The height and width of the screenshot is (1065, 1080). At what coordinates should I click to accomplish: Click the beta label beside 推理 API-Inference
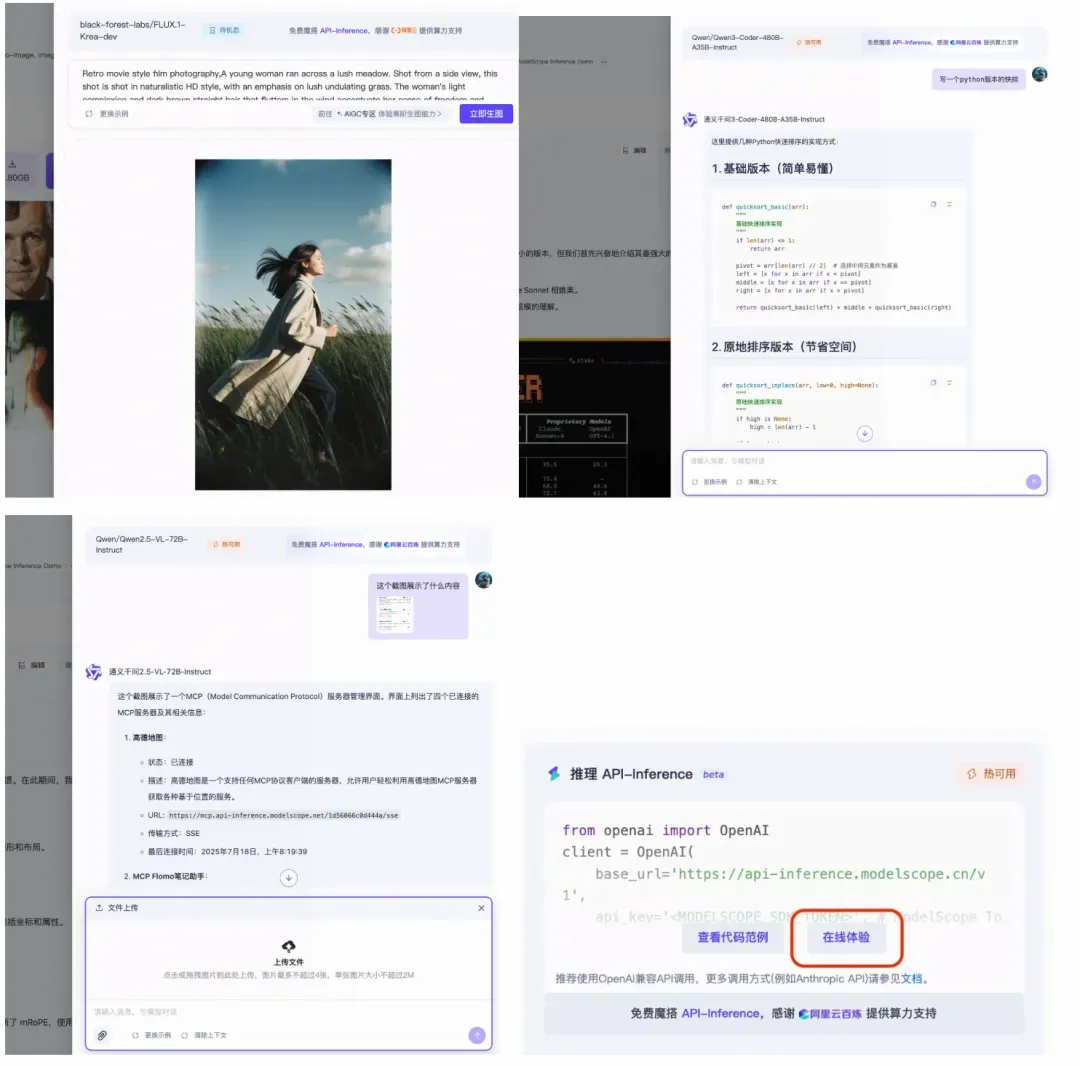click(x=713, y=775)
